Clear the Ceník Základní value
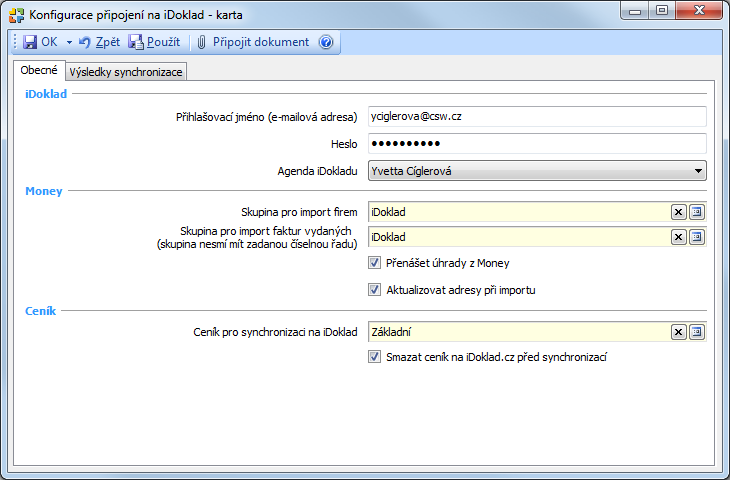The image size is (730, 480). point(679,332)
